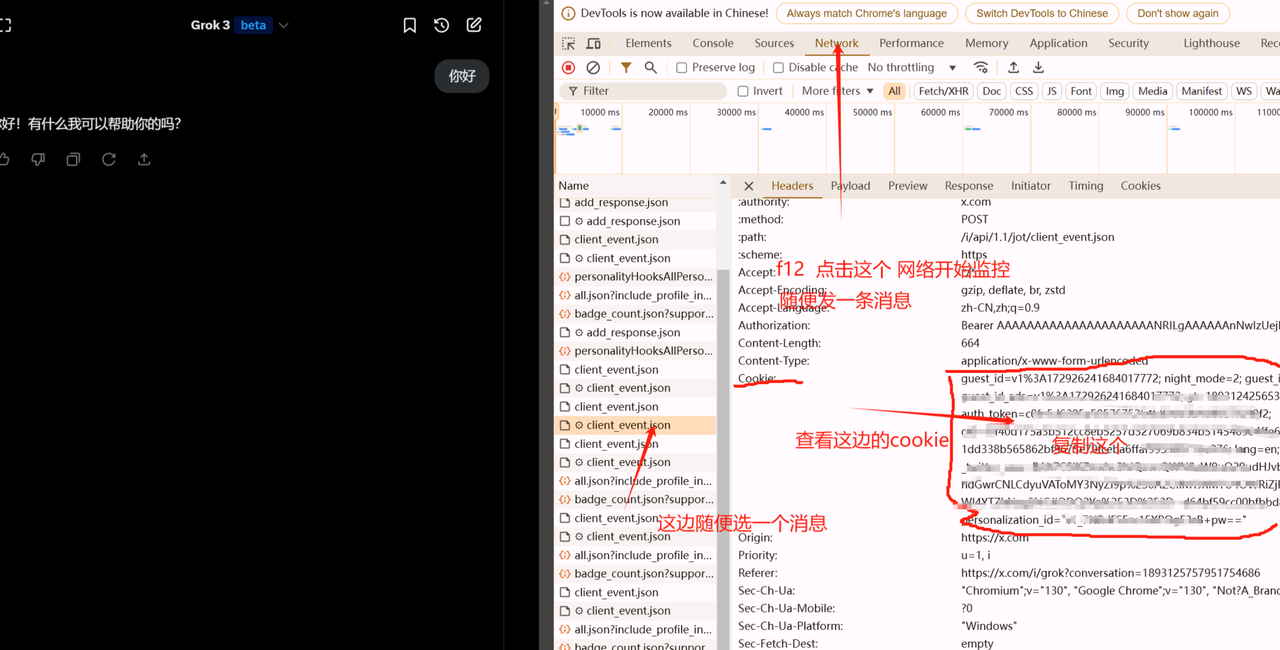Open the Security tab
Screen dimensions: 1280x650
pyautogui.click(x=1128, y=43)
